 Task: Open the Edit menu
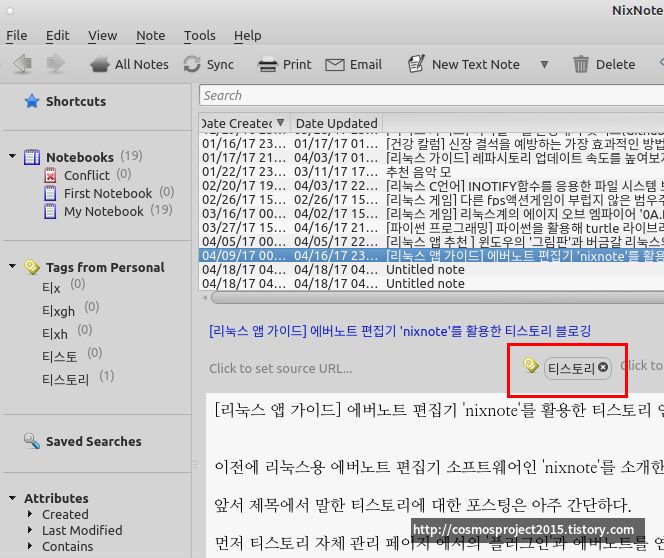point(58,36)
